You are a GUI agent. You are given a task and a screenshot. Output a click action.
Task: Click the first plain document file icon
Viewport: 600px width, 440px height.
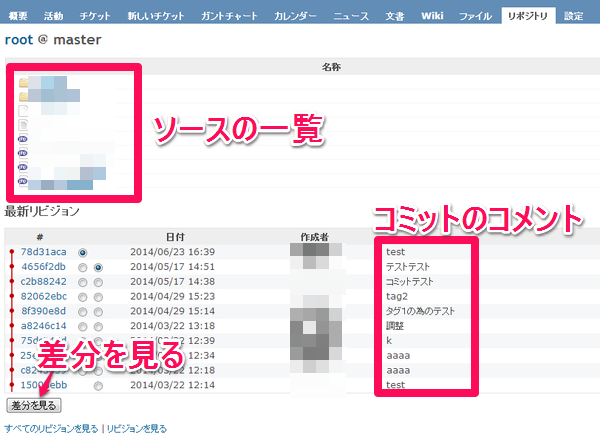coord(24,111)
